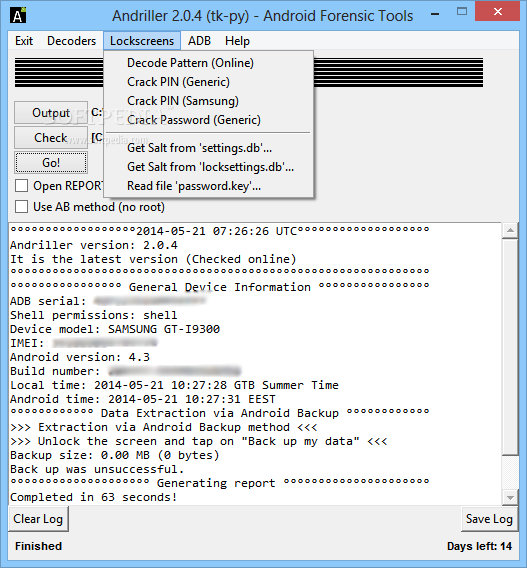Screen dimensions: 527x568
Task: Click the progress bar right portion
Action: pyautogui.click(x=398, y=72)
